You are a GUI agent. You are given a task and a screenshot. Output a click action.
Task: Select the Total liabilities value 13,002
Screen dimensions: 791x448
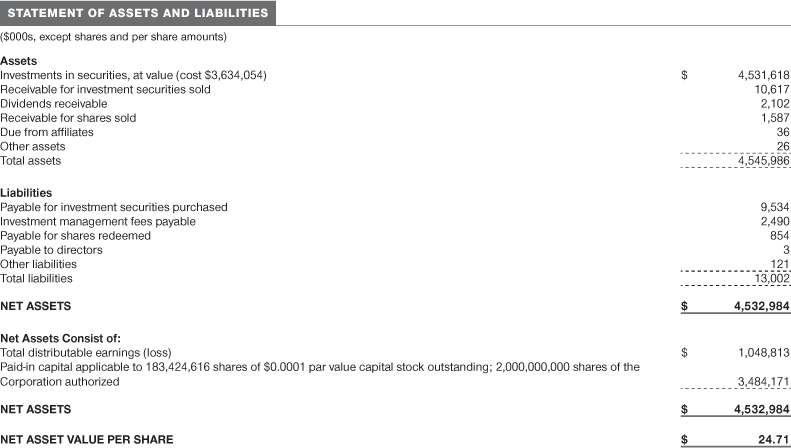point(768,279)
